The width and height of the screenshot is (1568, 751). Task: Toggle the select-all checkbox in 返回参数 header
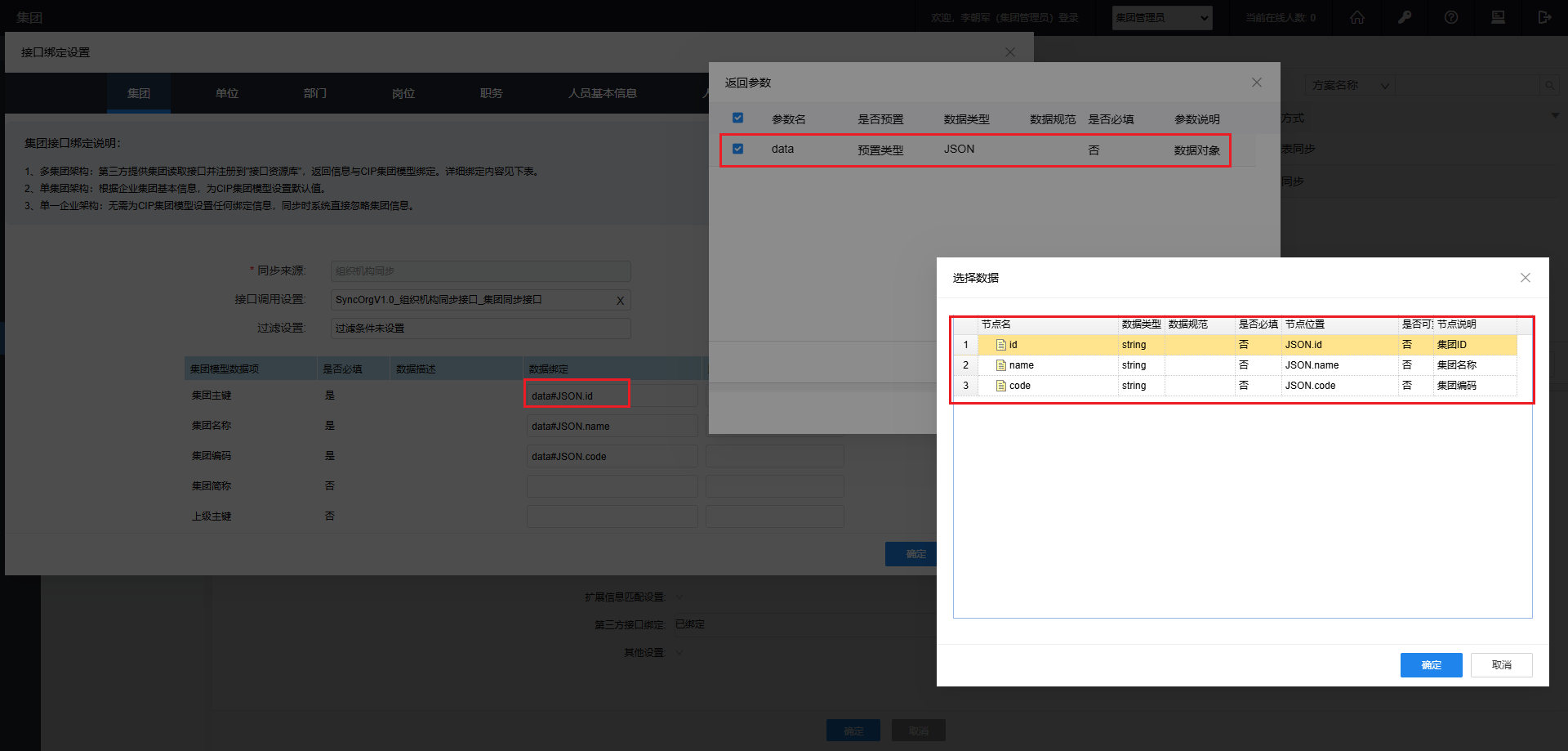coord(737,118)
